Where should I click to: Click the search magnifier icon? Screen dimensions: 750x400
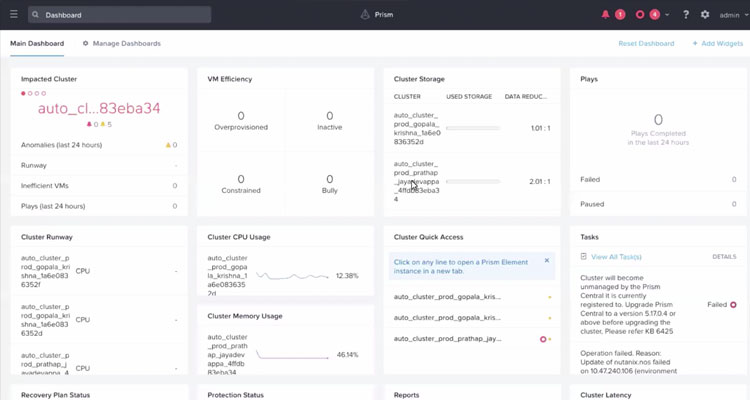(x=35, y=15)
